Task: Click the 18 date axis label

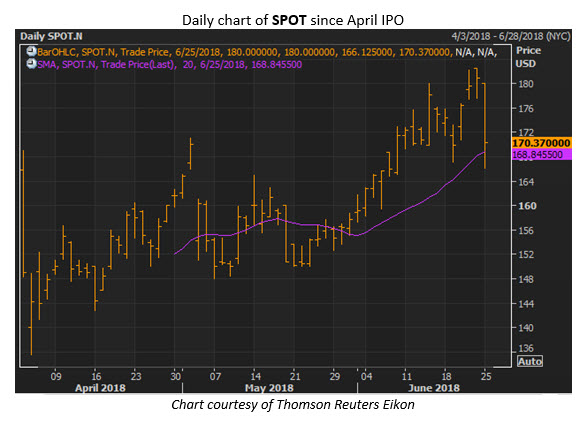Action: pos(446,376)
